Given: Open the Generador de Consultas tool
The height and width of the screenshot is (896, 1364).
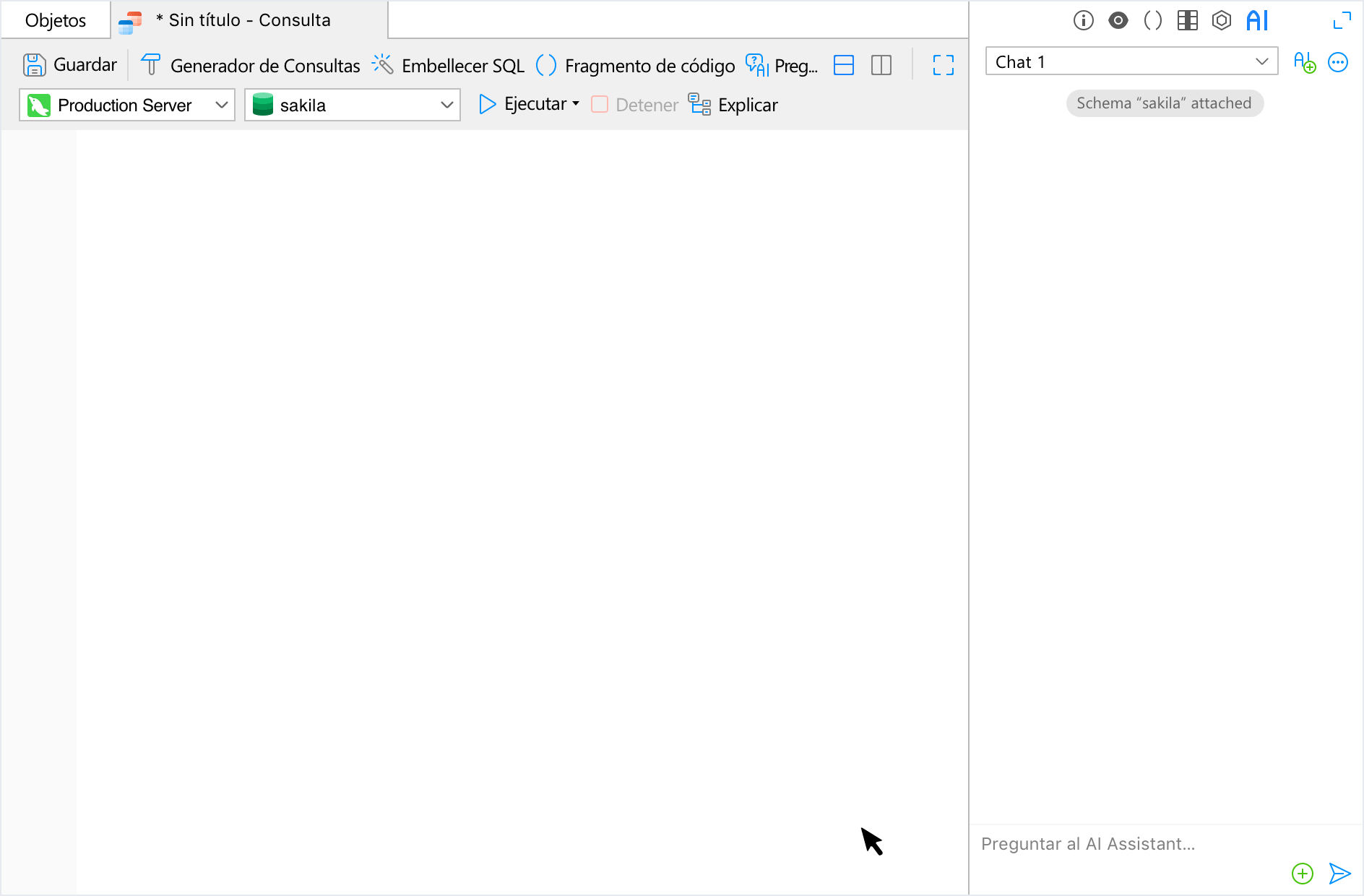Looking at the screenshot, I should pyautogui.click(x=250, y=65).
